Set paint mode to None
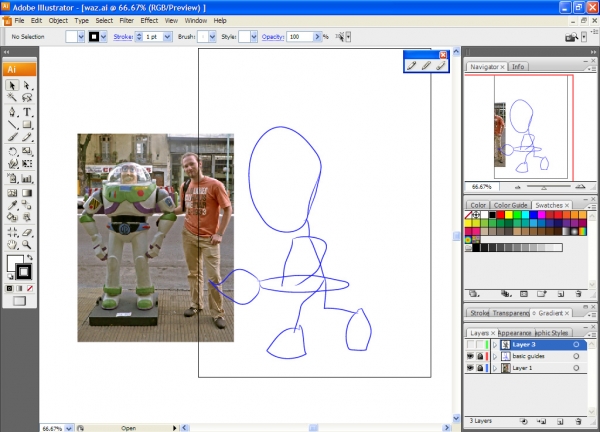The width and height of the screenshot is (600, 432). 30,288
